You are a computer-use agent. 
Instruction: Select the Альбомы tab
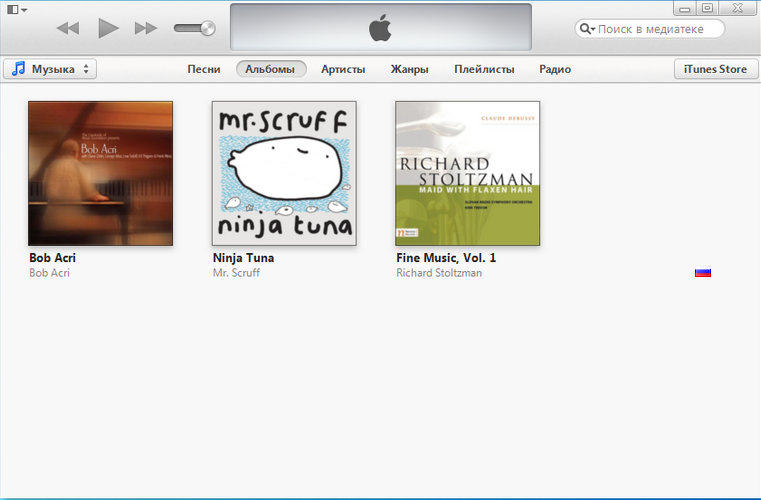(271, 69)
